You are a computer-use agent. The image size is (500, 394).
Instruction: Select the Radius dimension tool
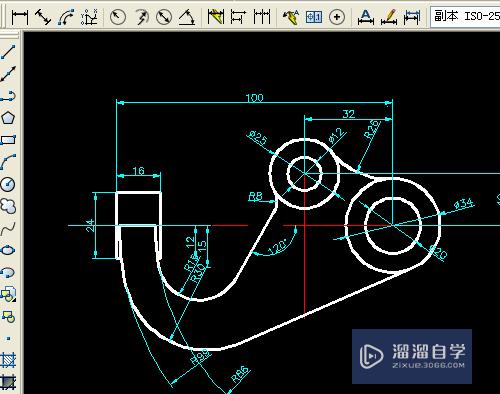(118, 17)
